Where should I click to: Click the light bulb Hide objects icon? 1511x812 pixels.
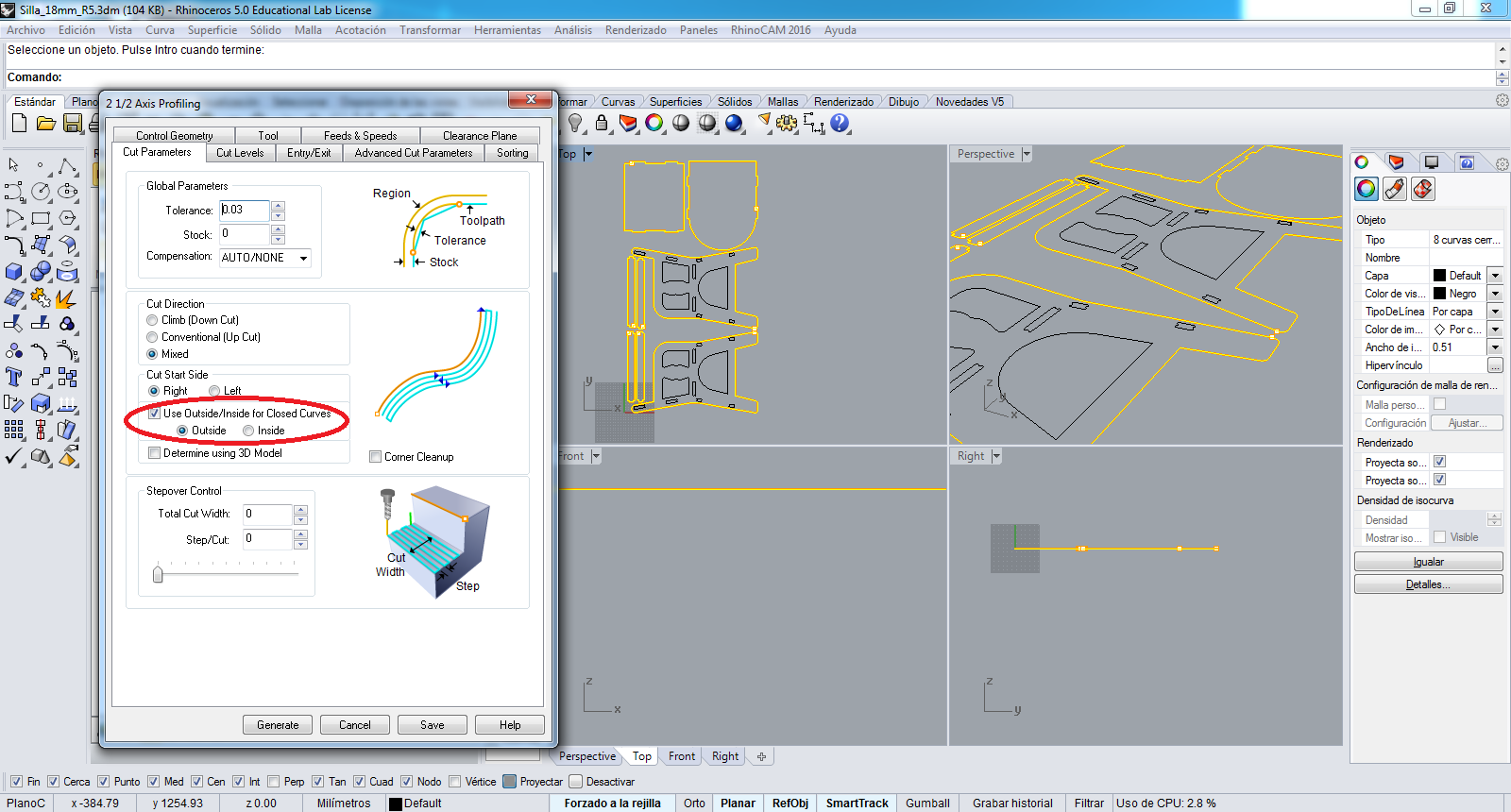click(x=575, y=123)
